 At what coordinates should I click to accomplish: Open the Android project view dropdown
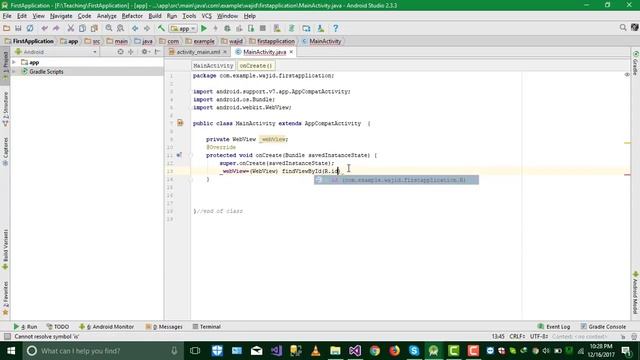(56, 52)
